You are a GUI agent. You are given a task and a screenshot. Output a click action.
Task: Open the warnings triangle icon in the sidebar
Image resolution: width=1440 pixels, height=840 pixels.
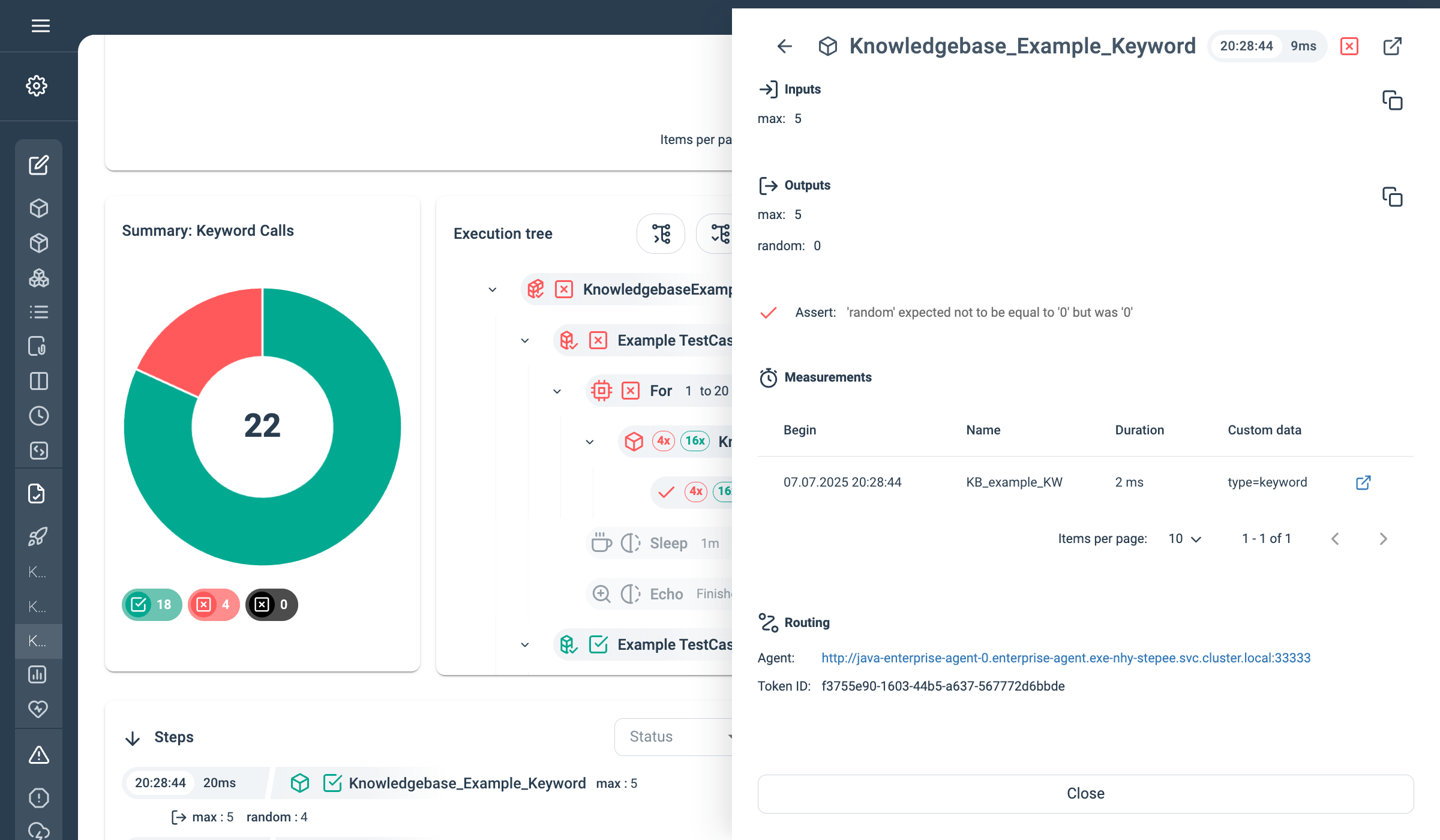38,754
